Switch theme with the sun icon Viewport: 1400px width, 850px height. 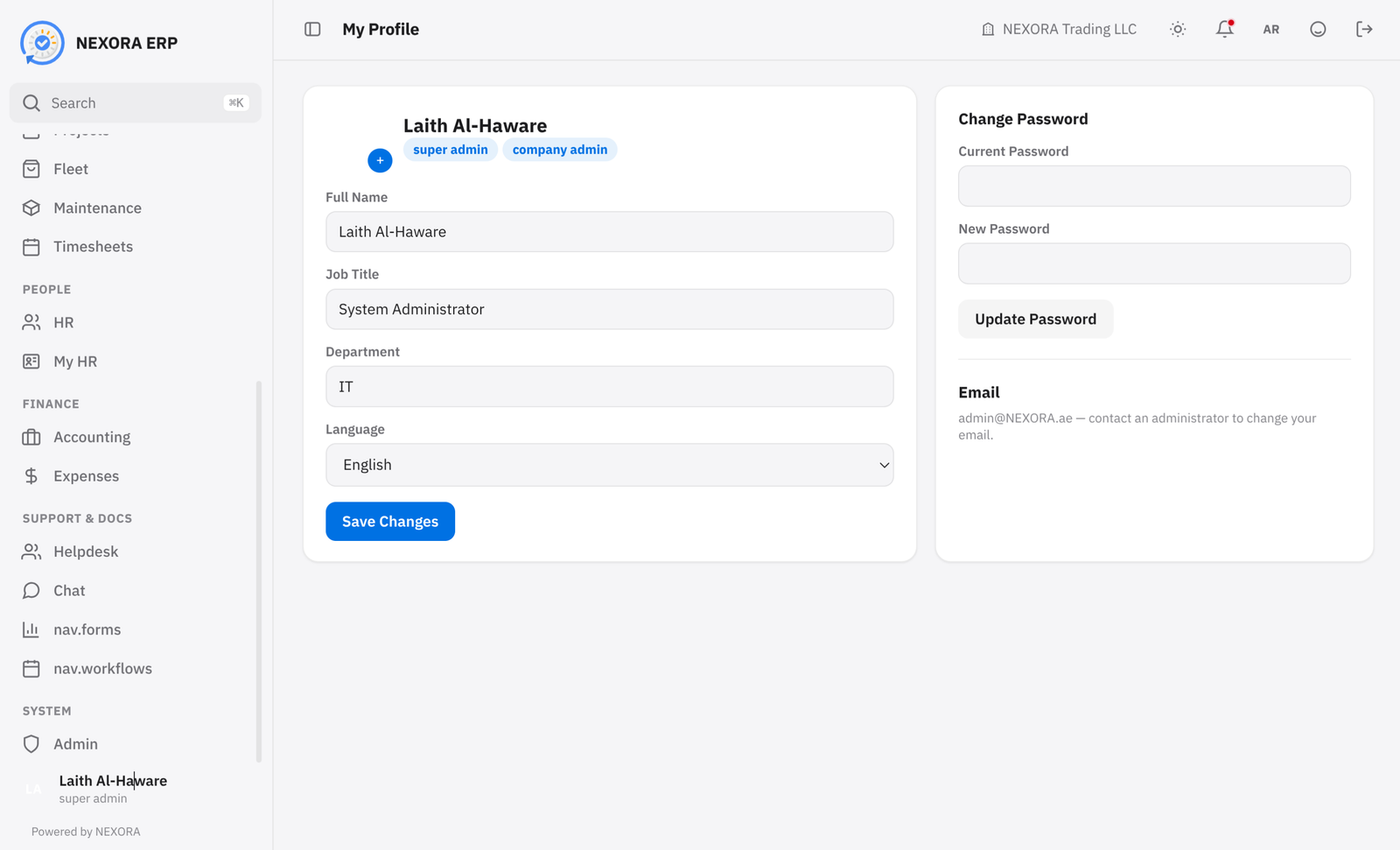1178,29
